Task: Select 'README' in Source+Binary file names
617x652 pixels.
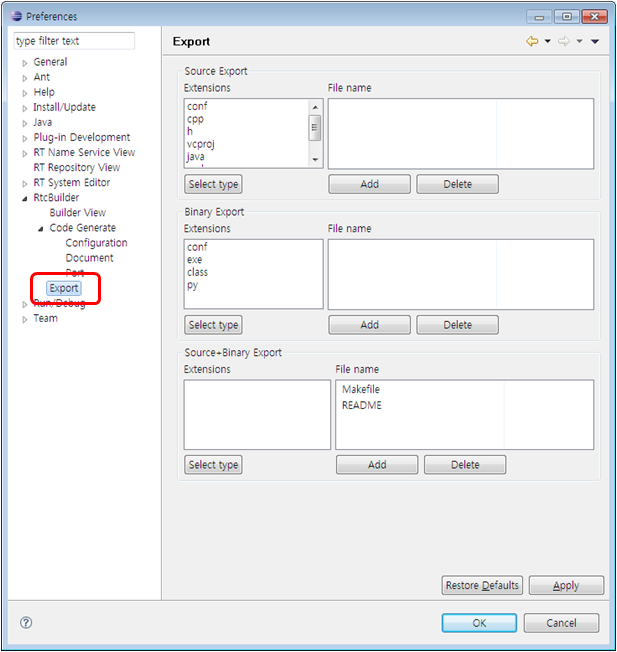Action: click(361, 405)
